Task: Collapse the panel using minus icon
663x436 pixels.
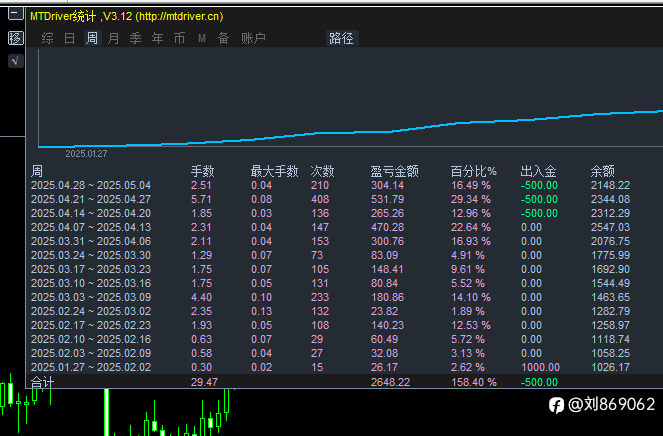Action: (x=16, y=14)
